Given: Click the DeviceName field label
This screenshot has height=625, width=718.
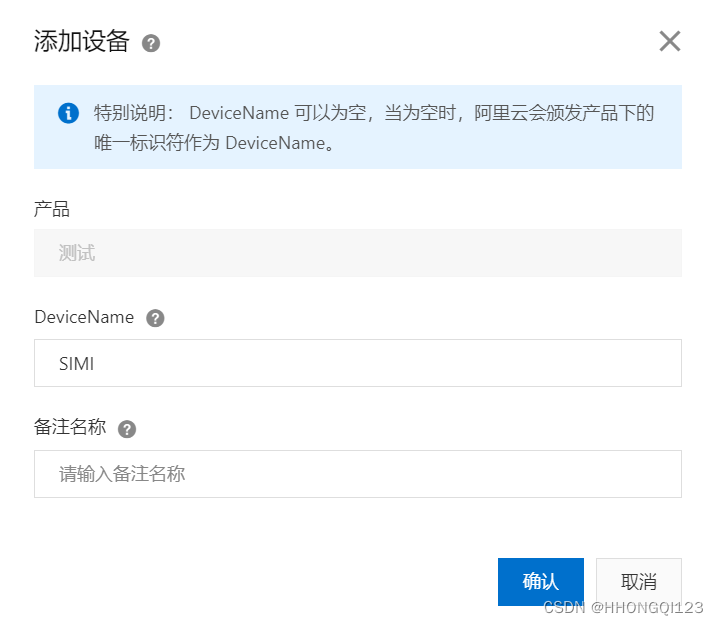Looking at the screenshot, I should click(x=84, y=317).
